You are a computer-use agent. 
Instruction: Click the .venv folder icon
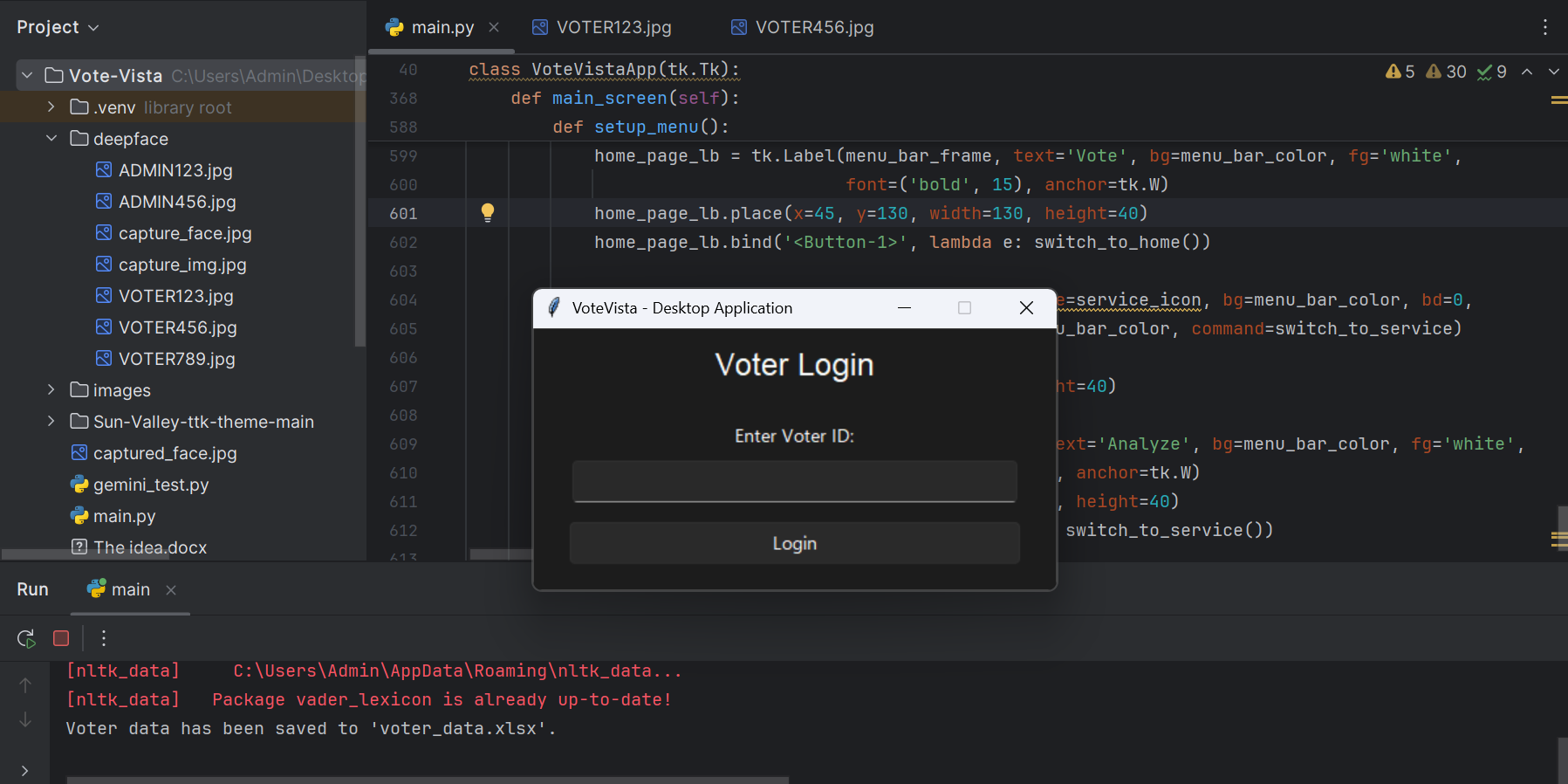coord(79,107)
